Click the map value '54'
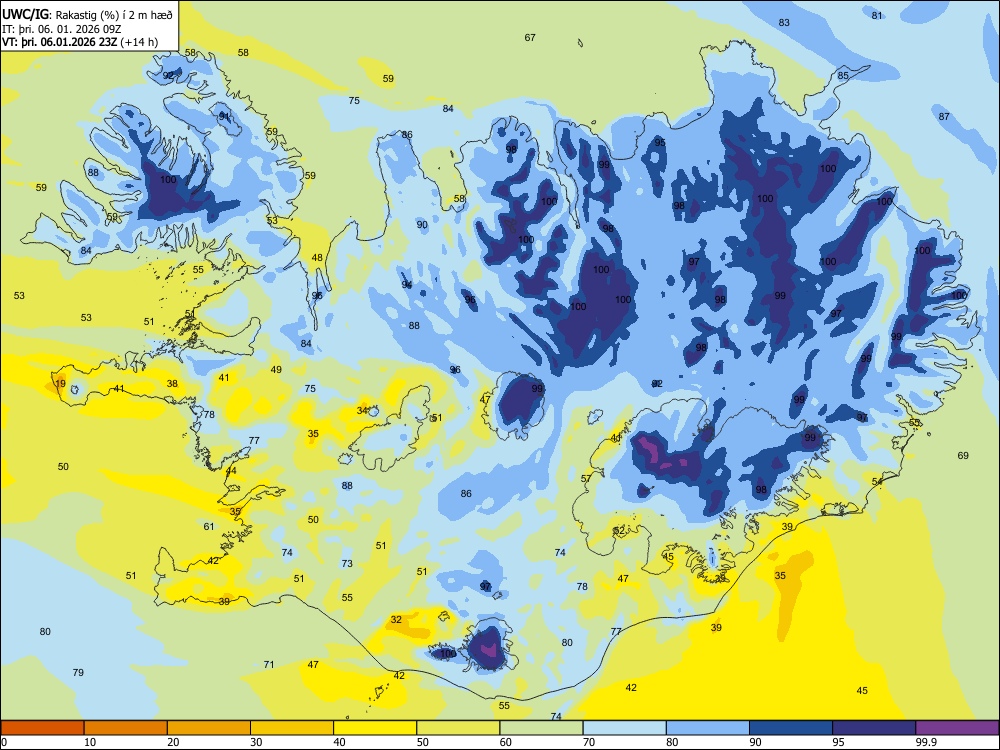This screenshot has height=750, width=1000. [x=878, y=482]
